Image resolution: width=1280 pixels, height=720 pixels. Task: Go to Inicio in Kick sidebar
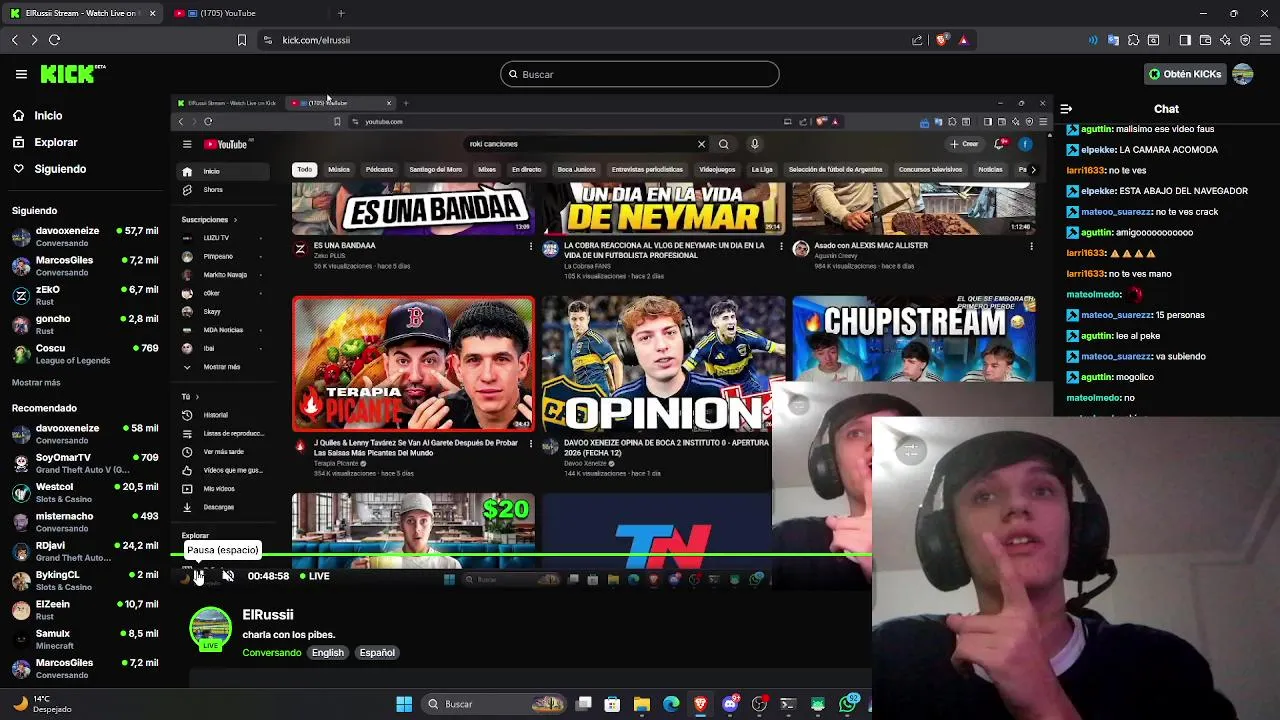pyautogui.click(x=37, y=116)
